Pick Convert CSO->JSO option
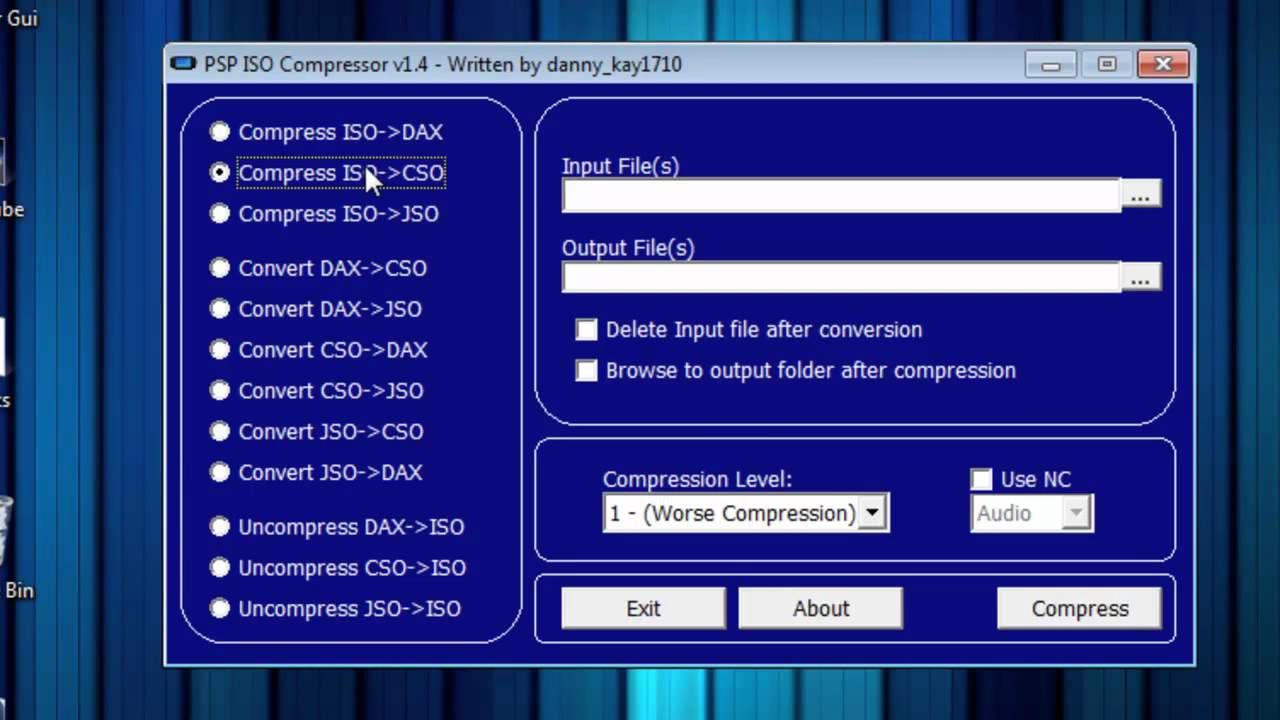1280x720 pixels. [316, 391]
